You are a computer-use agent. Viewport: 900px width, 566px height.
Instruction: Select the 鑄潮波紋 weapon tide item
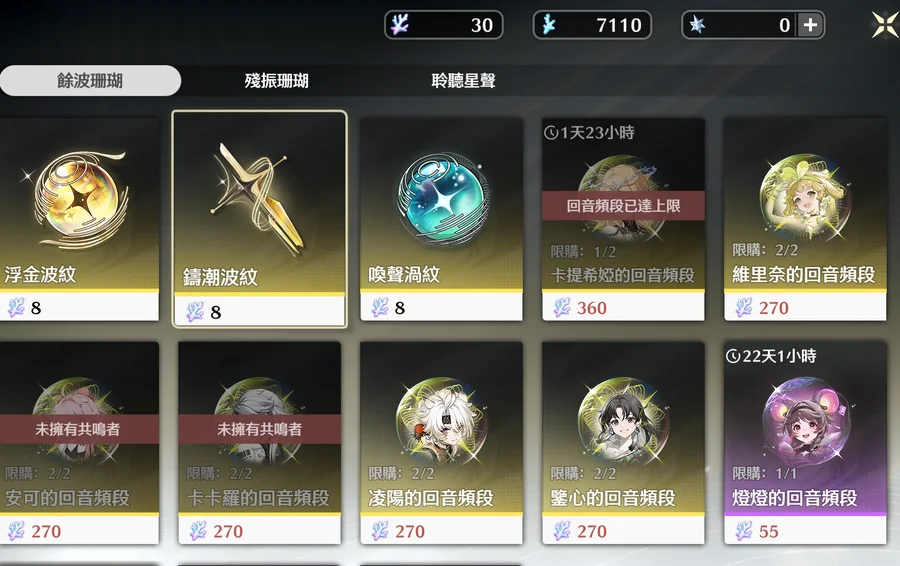(259, 219)
